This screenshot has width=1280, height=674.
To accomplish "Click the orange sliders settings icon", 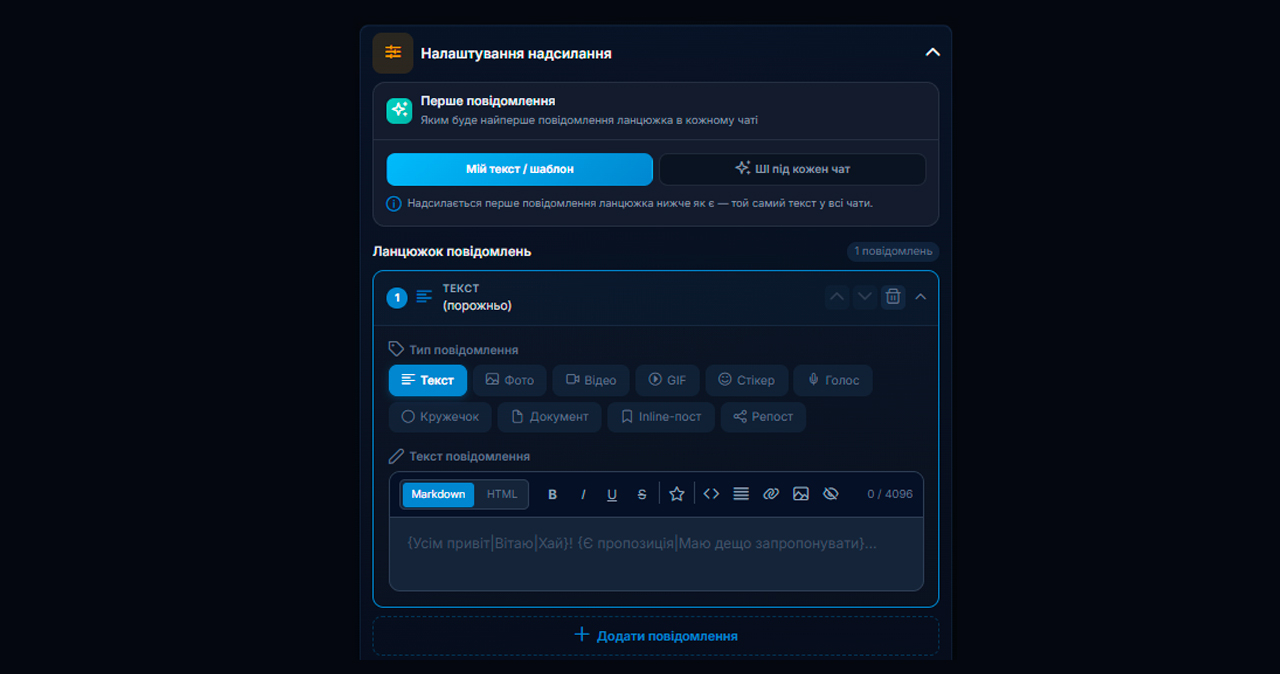I will click(x=393, y=53).
